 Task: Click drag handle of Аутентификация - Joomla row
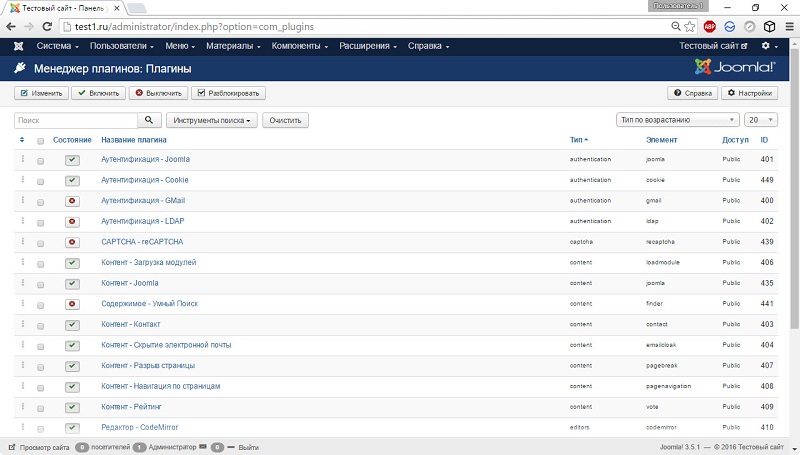tap(23, 159)
